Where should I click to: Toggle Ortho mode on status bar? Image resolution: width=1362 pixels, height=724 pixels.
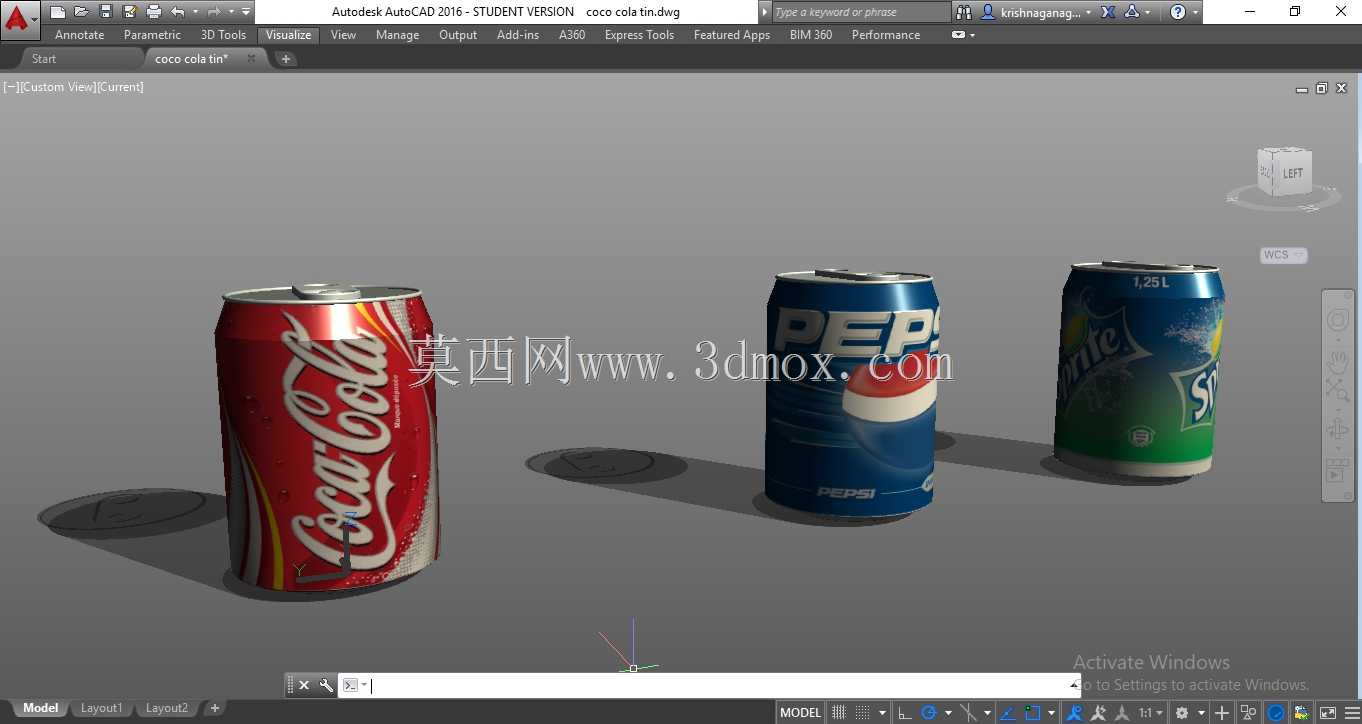tap(905, 713)
